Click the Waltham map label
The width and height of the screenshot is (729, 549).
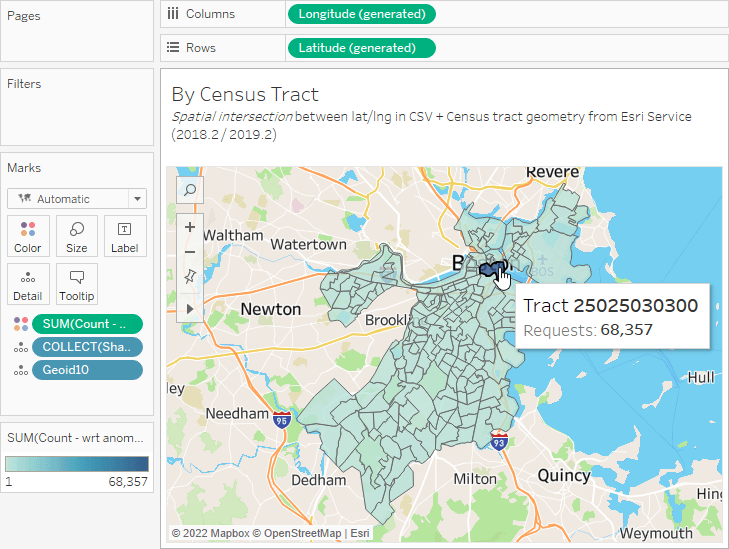(233, 235)
